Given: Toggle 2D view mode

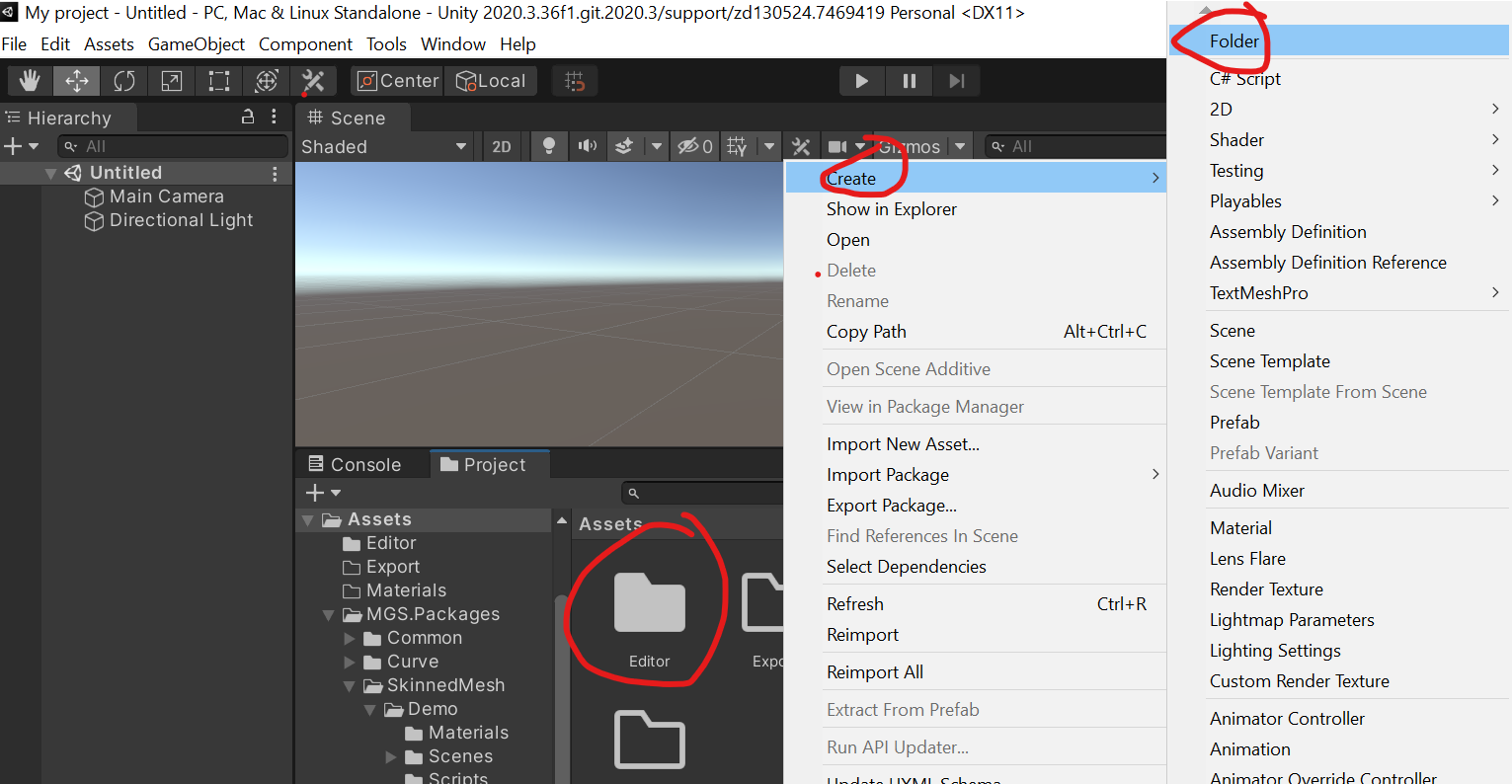Looking at the screenshot, I should (x=502, y=146).
